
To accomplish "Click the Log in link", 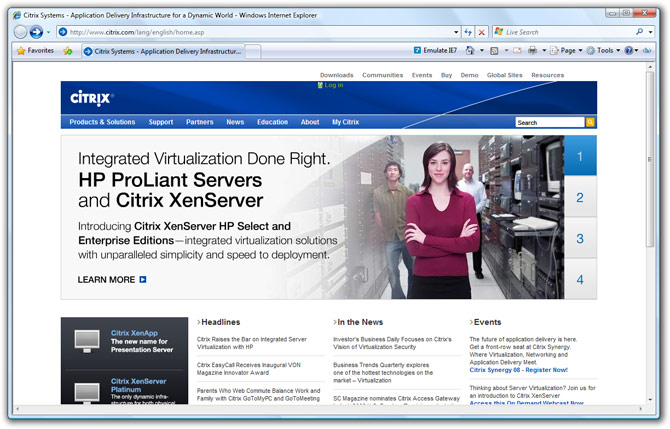I will [331, 85].
